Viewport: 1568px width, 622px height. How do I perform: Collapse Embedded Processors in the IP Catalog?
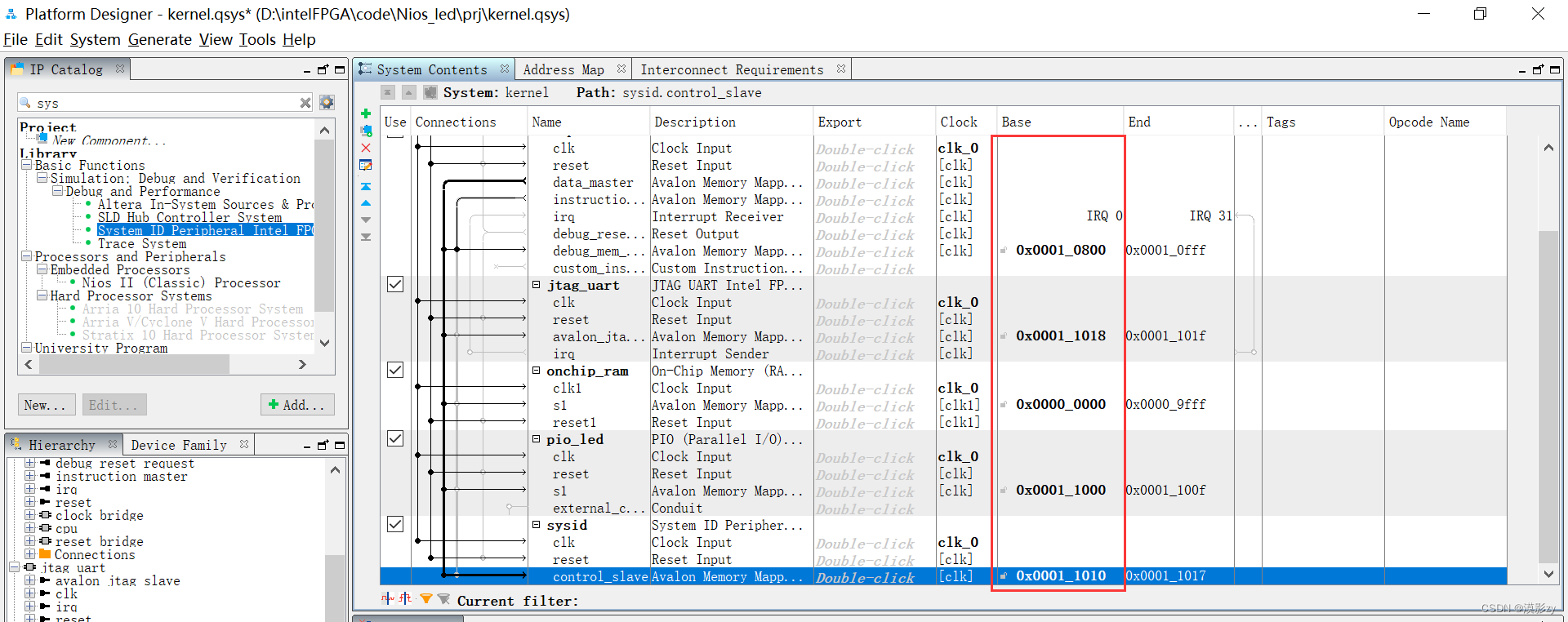tap(42, 269)
